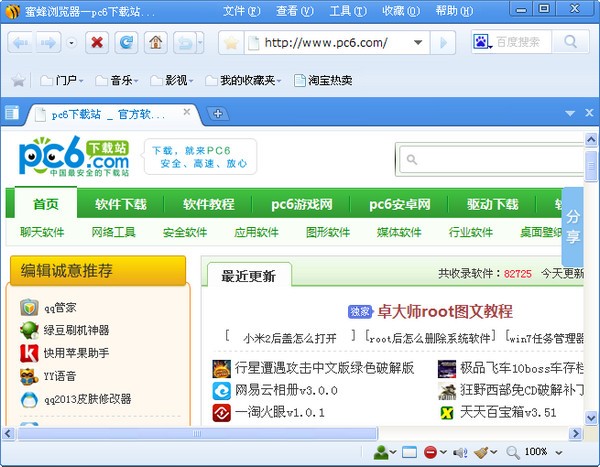Click the 分享 side share button

pos(572,227)
